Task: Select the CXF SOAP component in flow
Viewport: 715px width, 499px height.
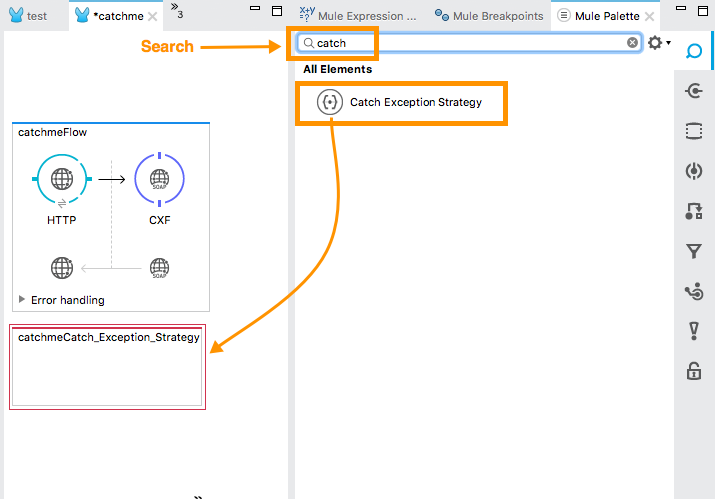Action: pyautogui.click(x=159, y=179)
